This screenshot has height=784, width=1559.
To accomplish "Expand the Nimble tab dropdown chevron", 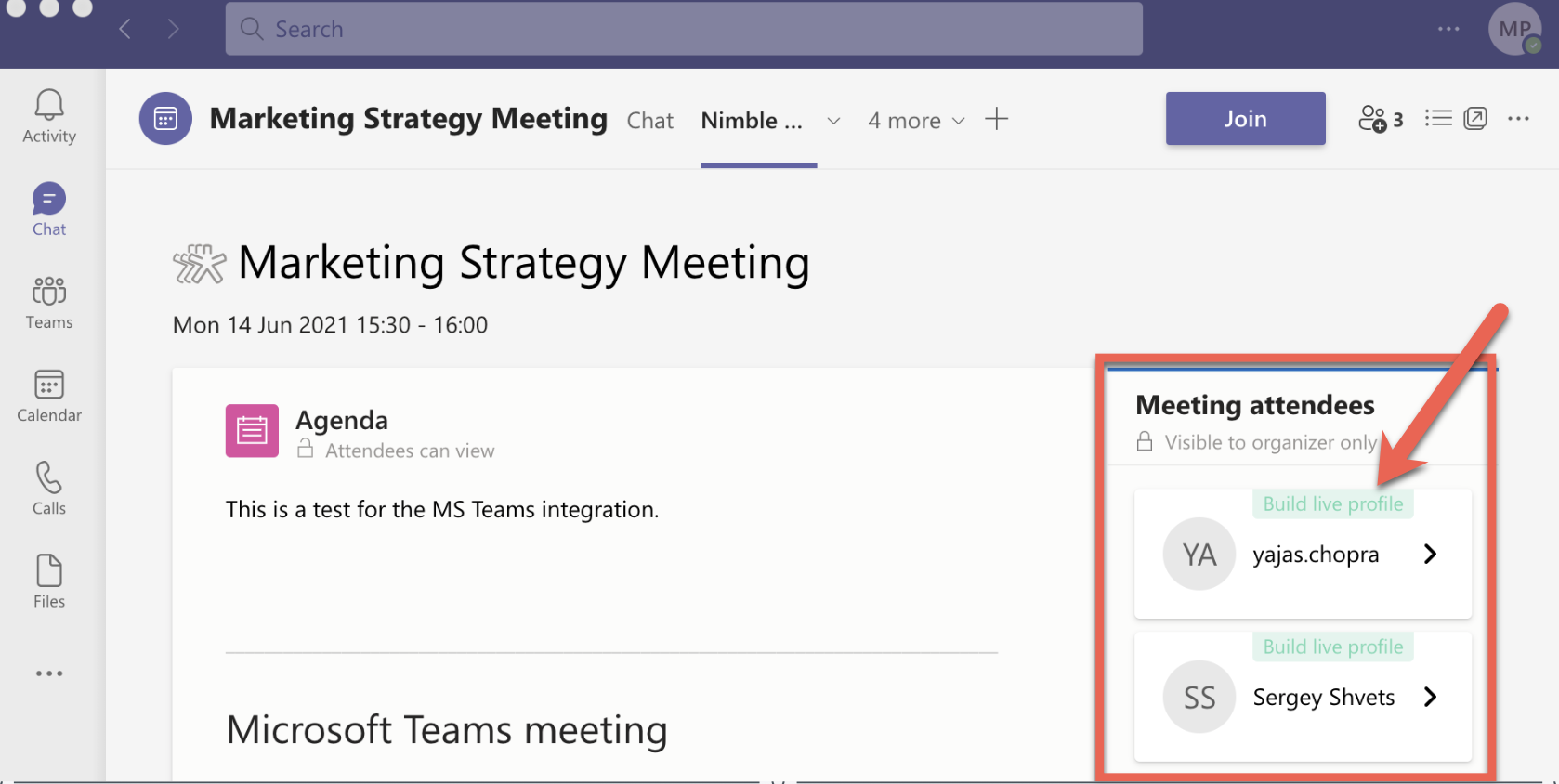I will point(833,121).
